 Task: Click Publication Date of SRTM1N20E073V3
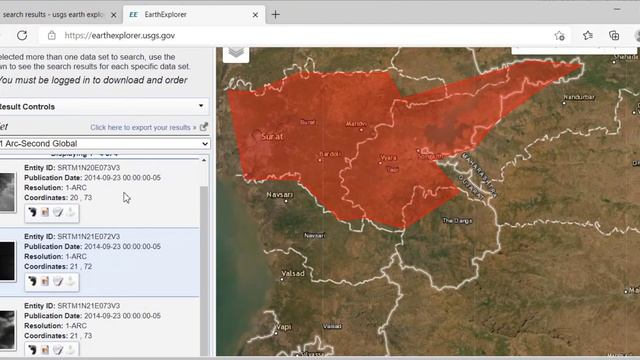pyautogui.click(x=92, y=178)
